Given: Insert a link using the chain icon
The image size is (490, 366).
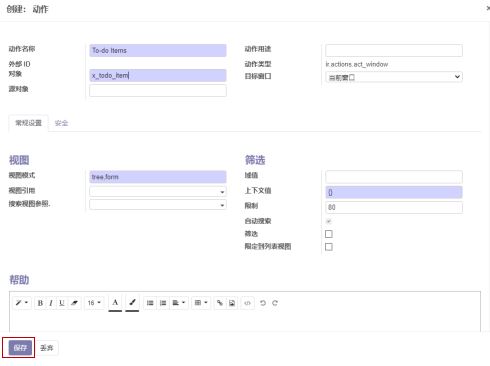Looking at the screenshot, I should click(x=219, y=303).
